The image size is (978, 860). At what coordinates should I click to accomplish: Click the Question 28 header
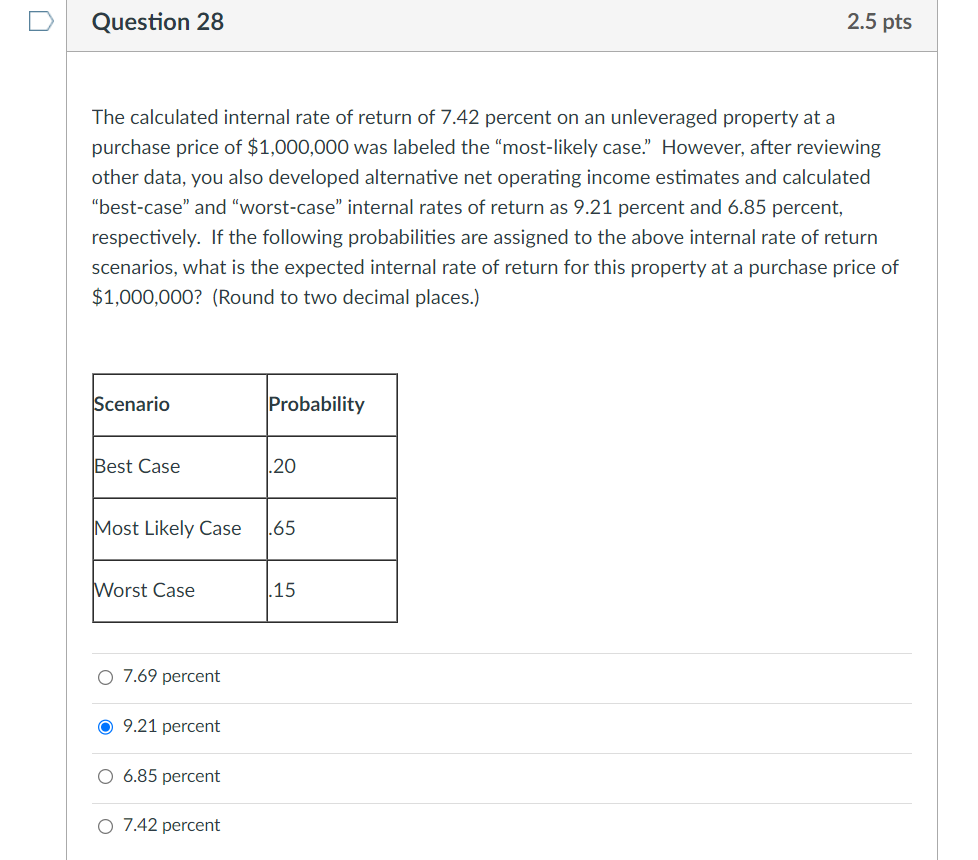pyautogui.click(x=157, y=22)
